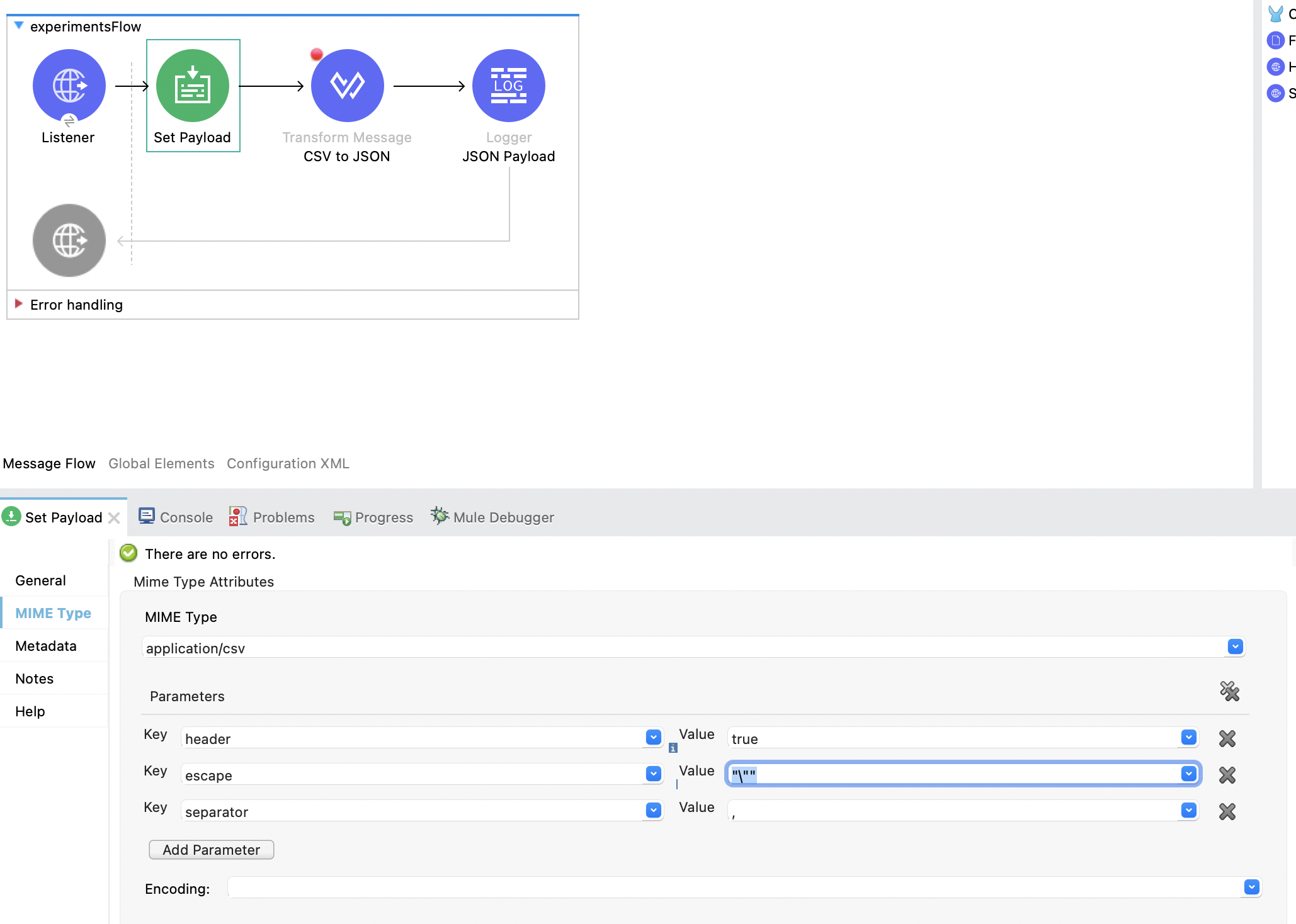The height and width of the screenshot is (924, 1296).
Task: Remove the escape parameter entry
Action: coord(1228,774)
